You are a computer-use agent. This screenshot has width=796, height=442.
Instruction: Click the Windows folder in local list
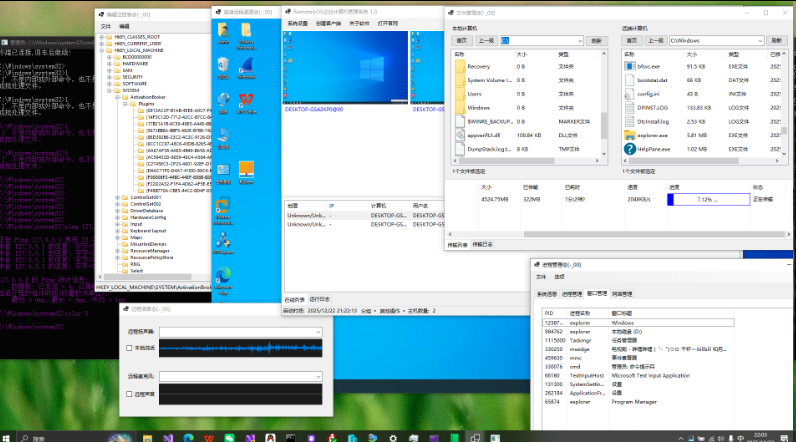[x=478, y=106]
